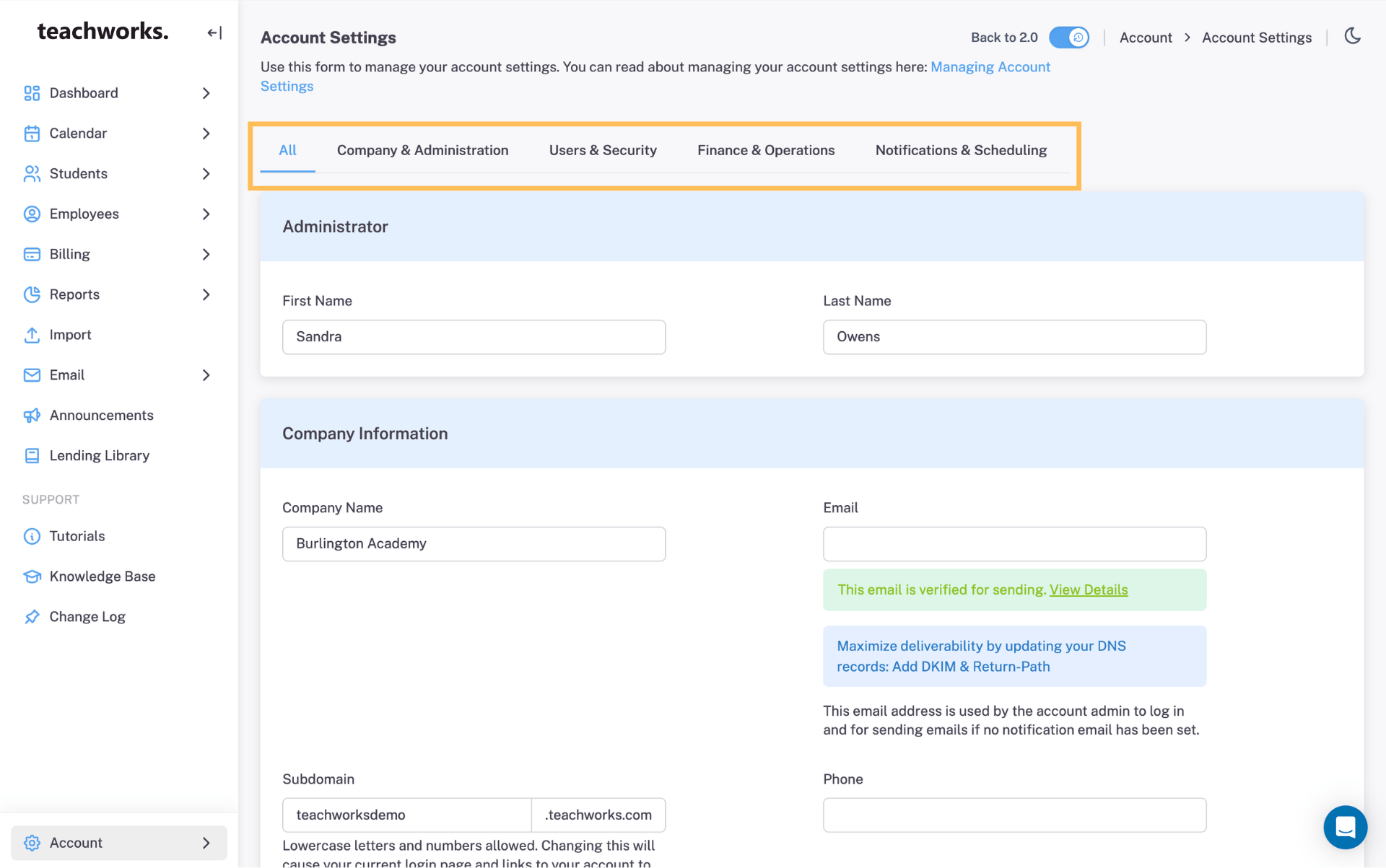Click the Company Name field
The height and width of the screenshot is (868, 1386).
(474, 544)
